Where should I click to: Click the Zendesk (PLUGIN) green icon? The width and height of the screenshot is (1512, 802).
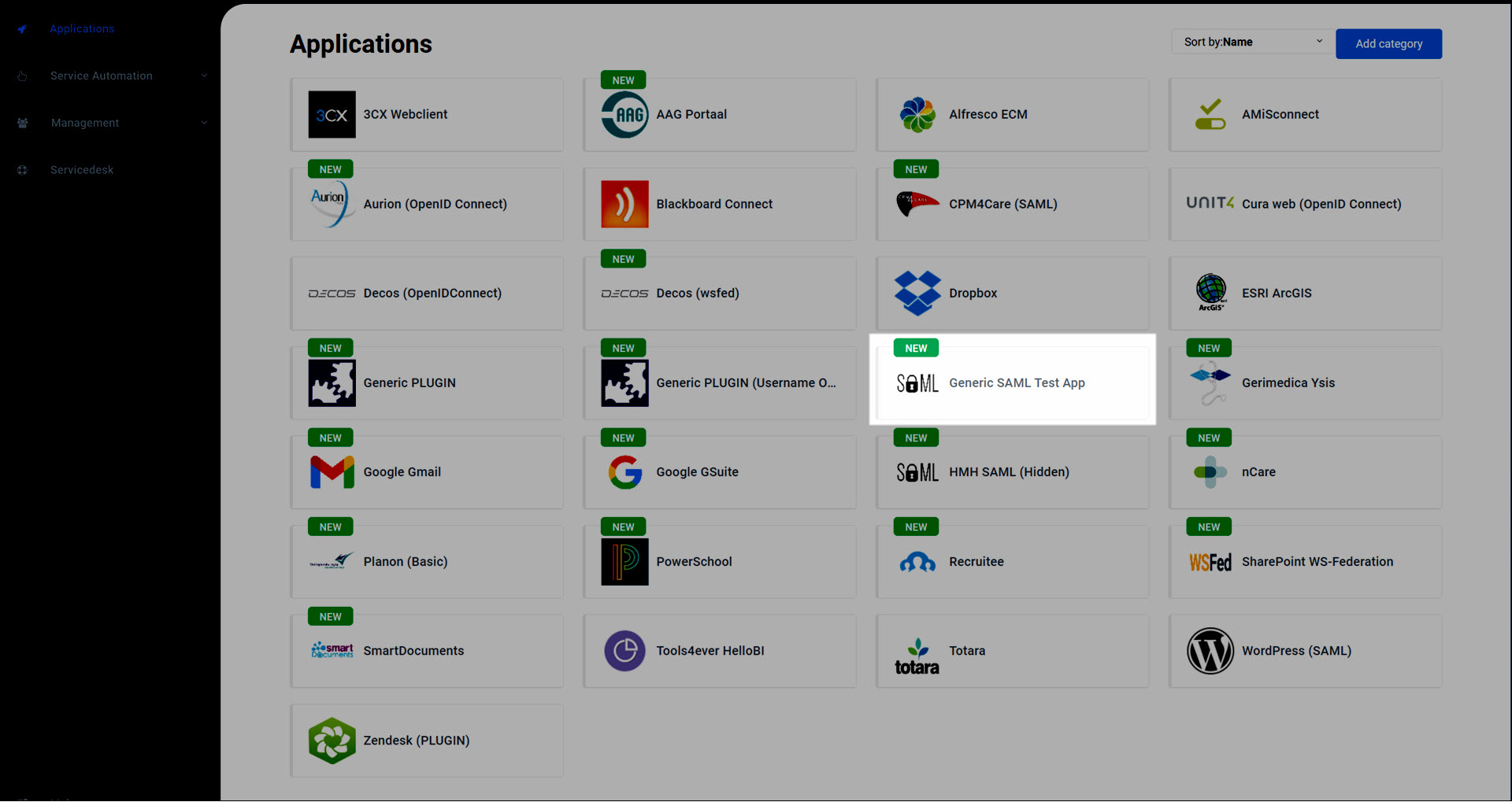pyautogui.click(x=332, y=741)
